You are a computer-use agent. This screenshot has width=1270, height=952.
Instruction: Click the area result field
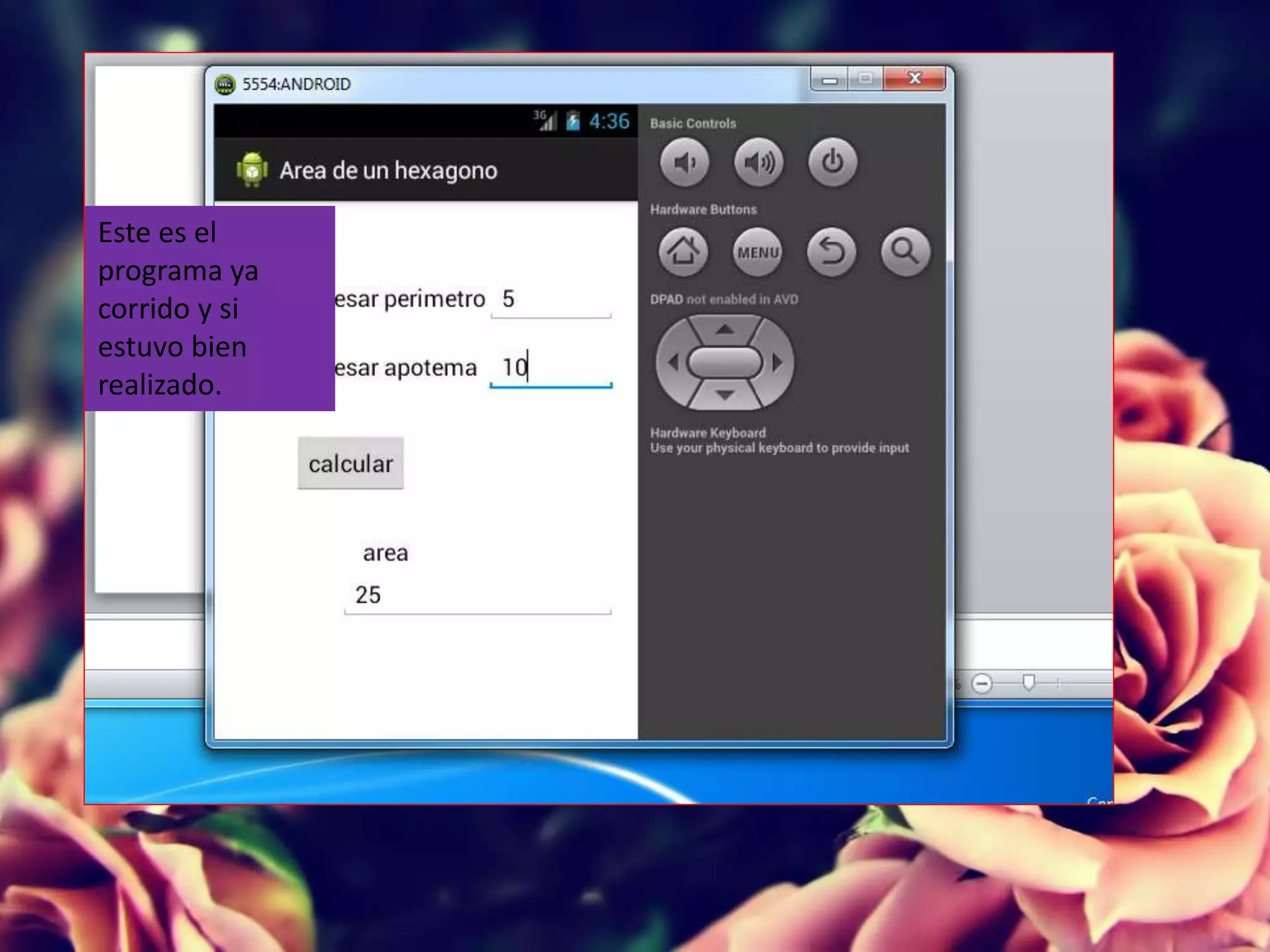coord(477,596)
